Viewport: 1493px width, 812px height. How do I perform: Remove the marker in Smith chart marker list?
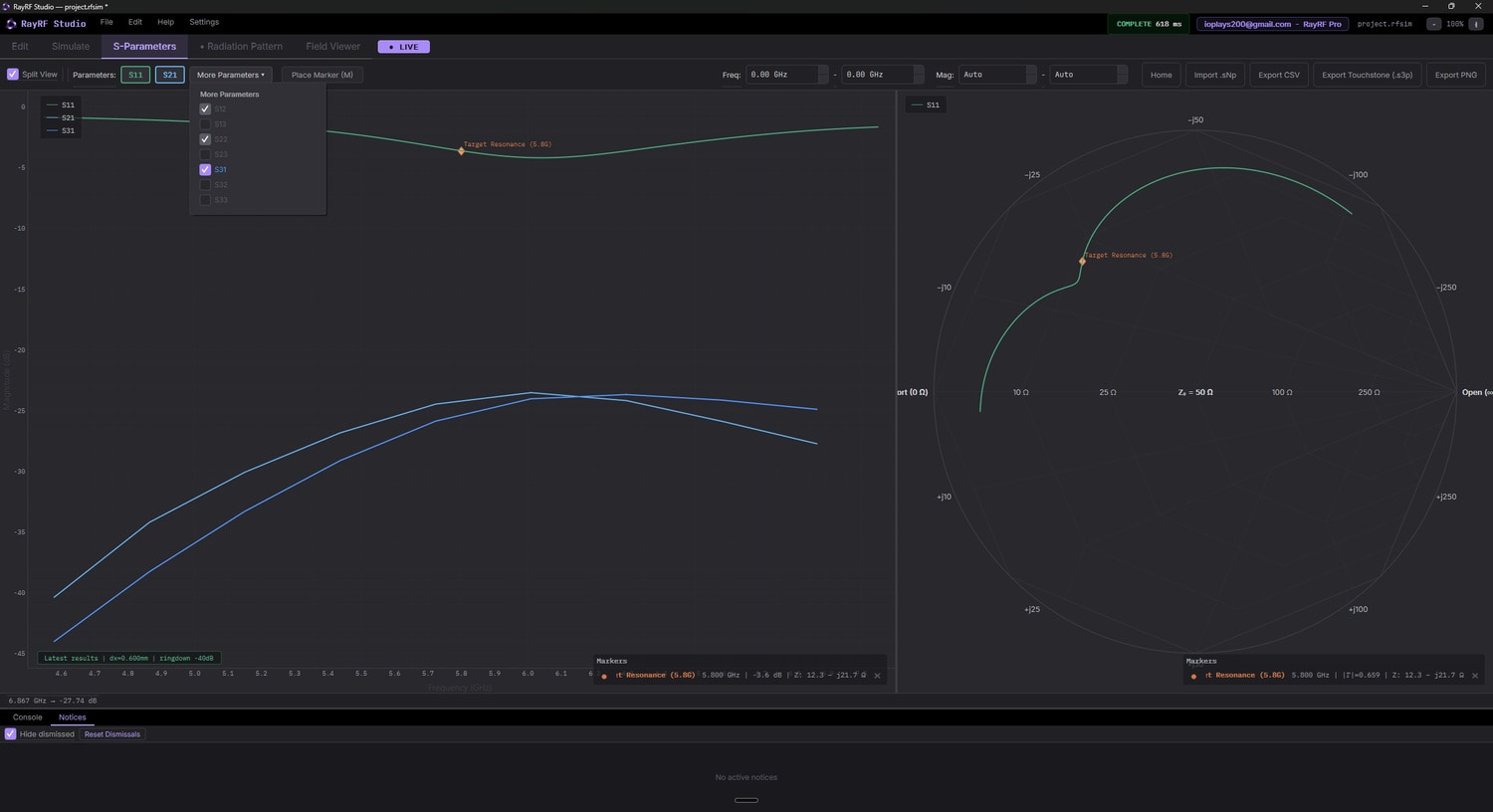(x=1475, y=676)
